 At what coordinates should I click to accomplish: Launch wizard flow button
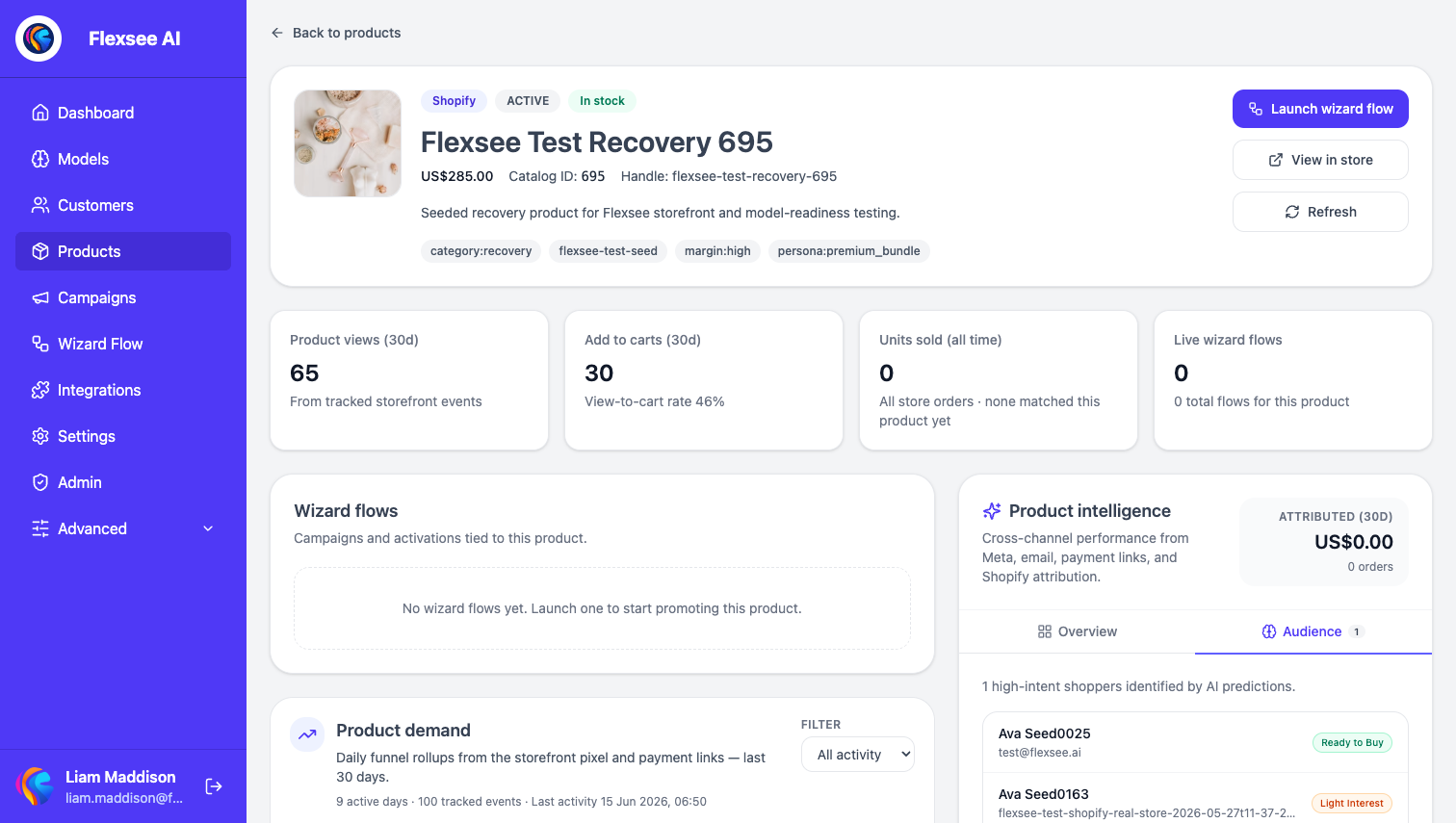click(1320, 109)
